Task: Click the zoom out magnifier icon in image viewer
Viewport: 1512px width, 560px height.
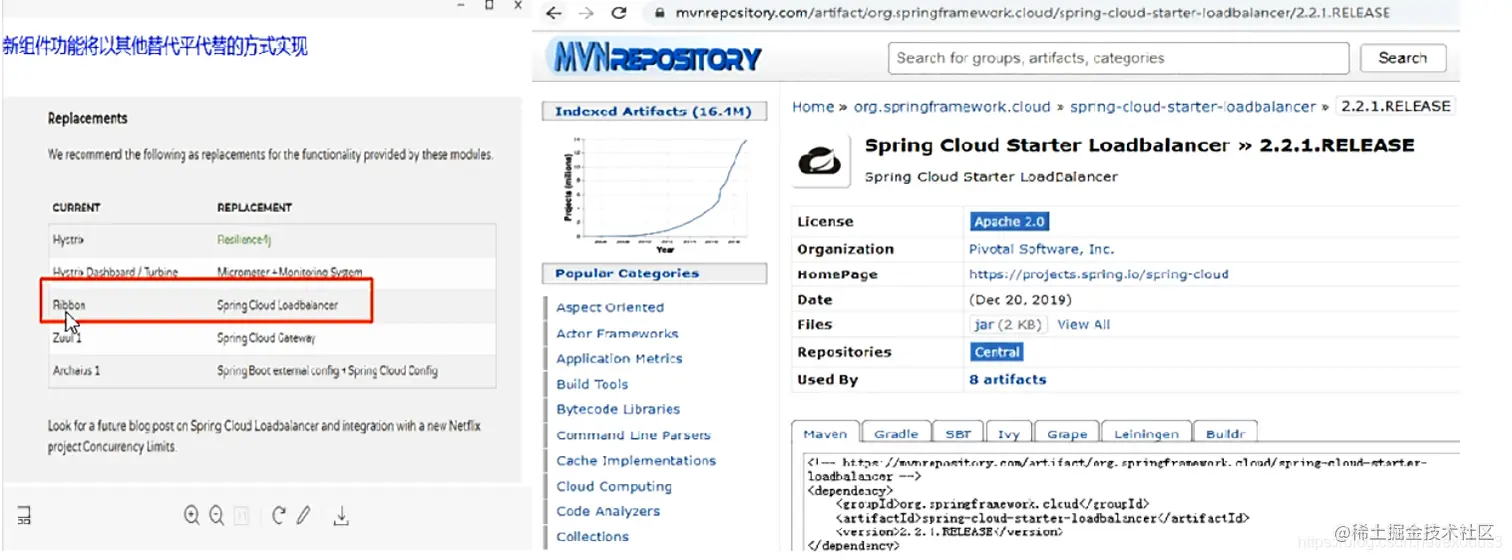Action: click(216, 516)
